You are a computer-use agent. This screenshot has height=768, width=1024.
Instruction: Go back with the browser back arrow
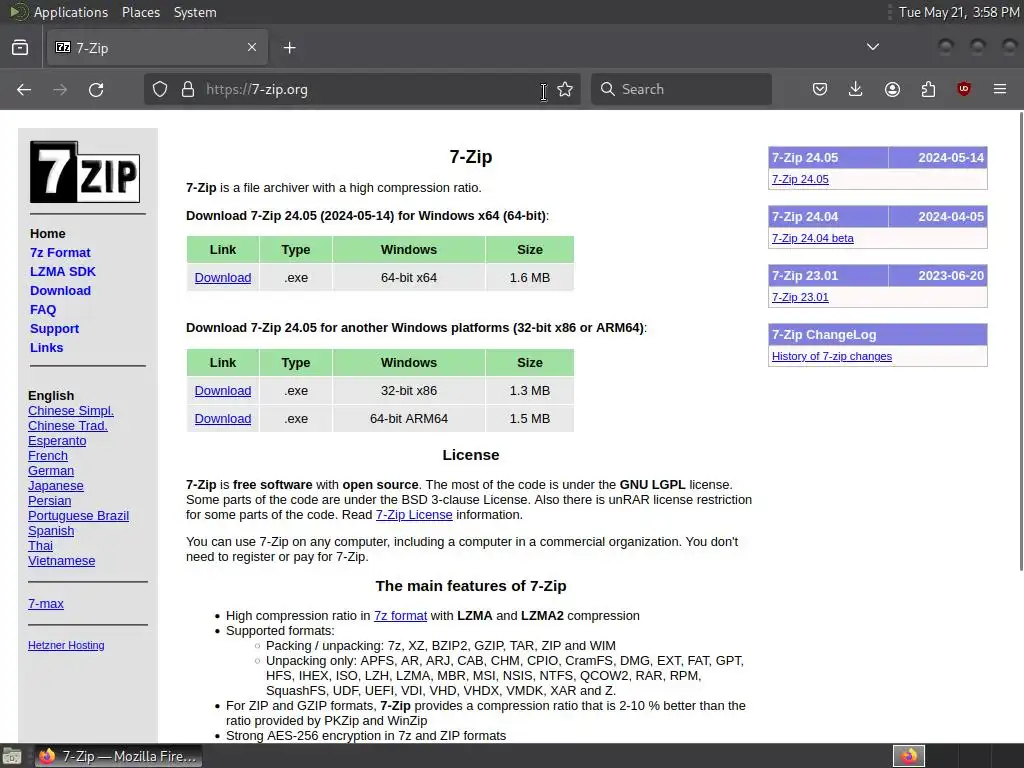click(24, 89)
